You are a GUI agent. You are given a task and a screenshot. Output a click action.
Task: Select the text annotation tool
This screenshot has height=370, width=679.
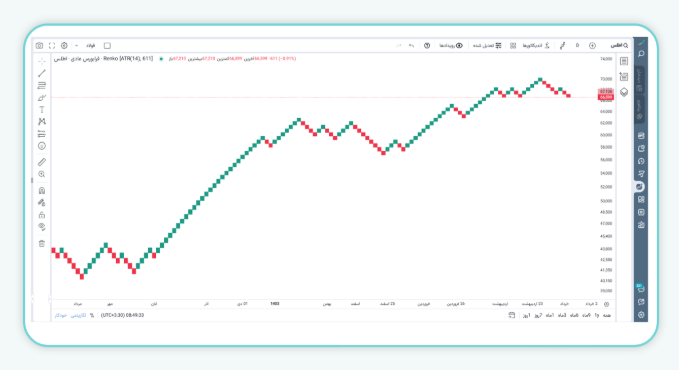[42, 110]
